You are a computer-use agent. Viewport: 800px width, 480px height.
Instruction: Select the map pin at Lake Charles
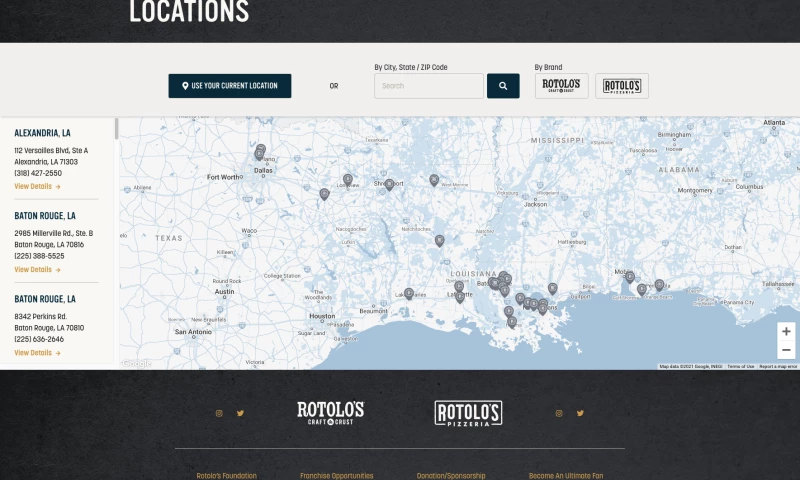(x=409, y=293)
